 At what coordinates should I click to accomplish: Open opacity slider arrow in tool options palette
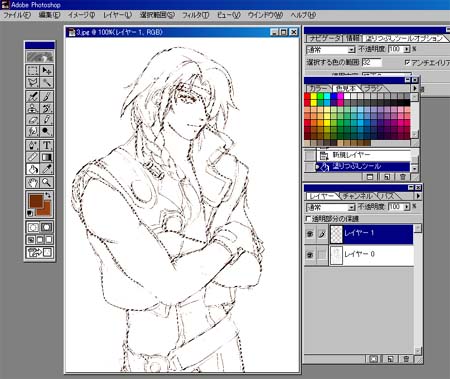point(407,49)
